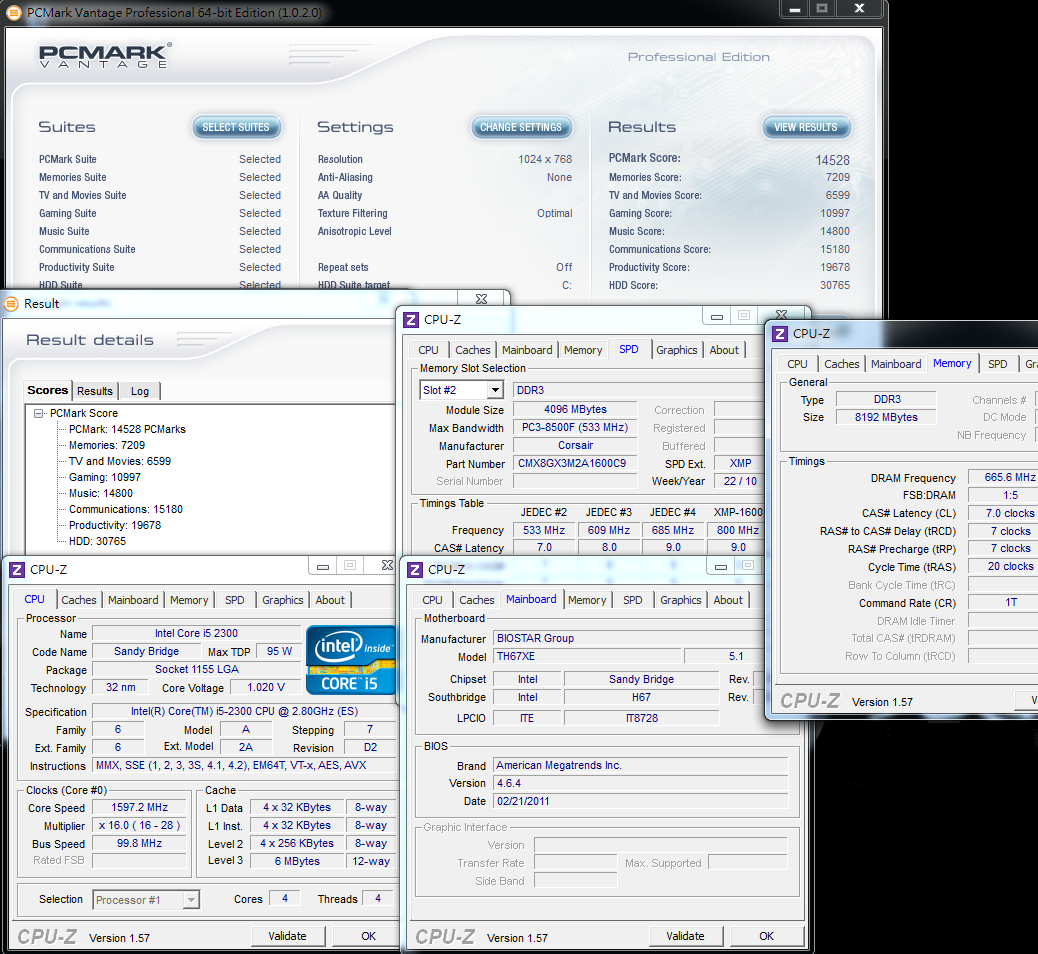
Task: Click OK in Mainboard CPU-Z window
Action: click(767, 936)
